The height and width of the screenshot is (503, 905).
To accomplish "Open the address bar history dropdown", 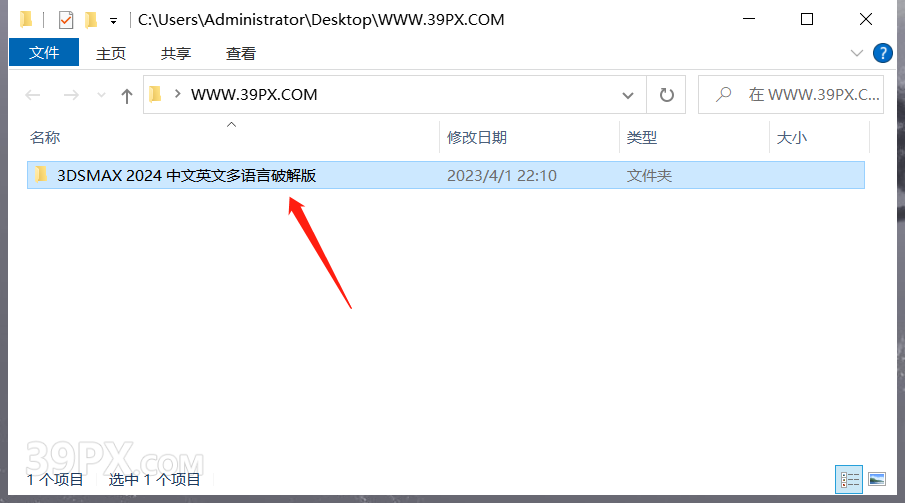I will (628, 95).
